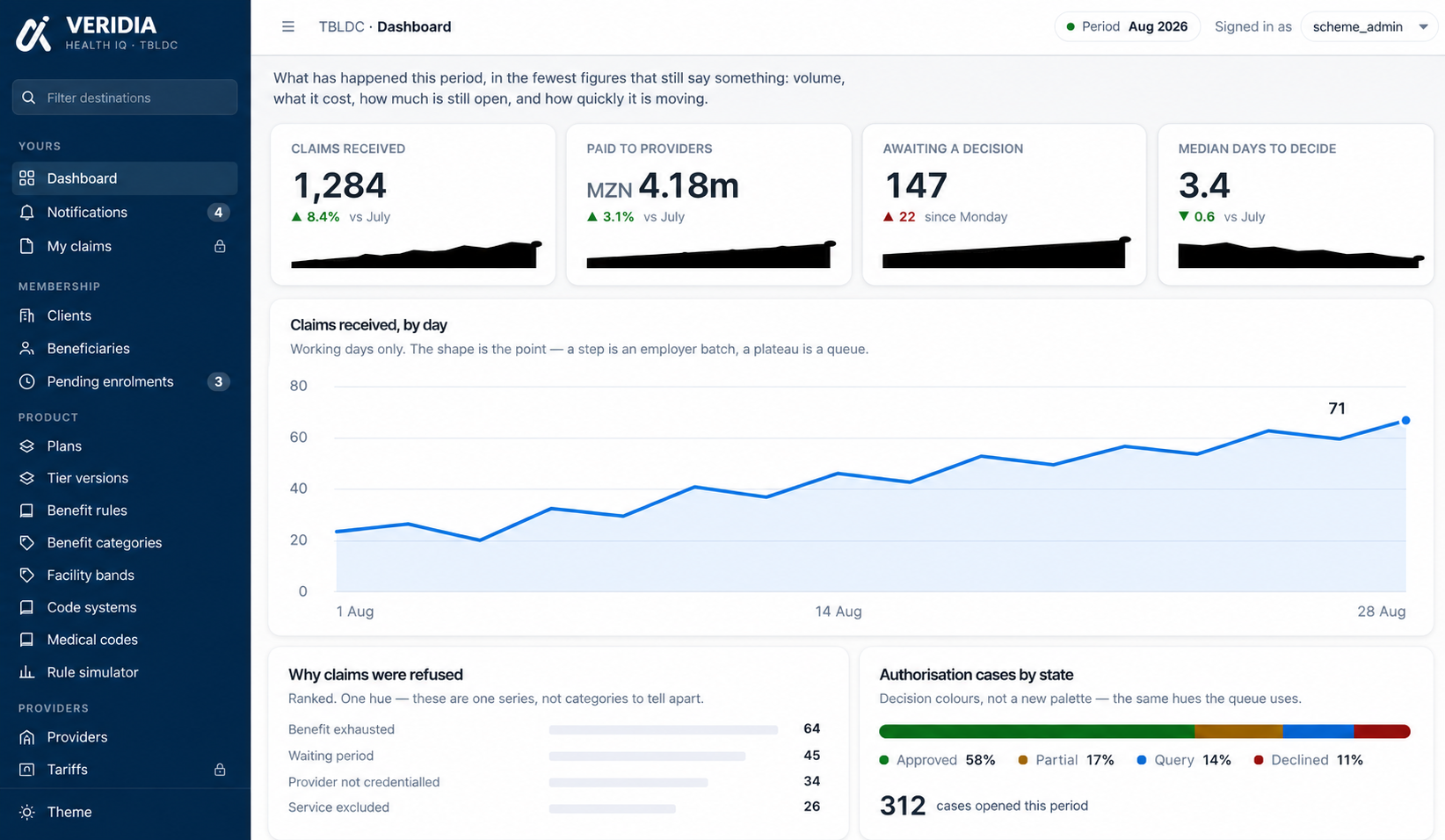The image size is (1445, 840).
Task: Click the hamburger menu icon
Action: (287, 26)
